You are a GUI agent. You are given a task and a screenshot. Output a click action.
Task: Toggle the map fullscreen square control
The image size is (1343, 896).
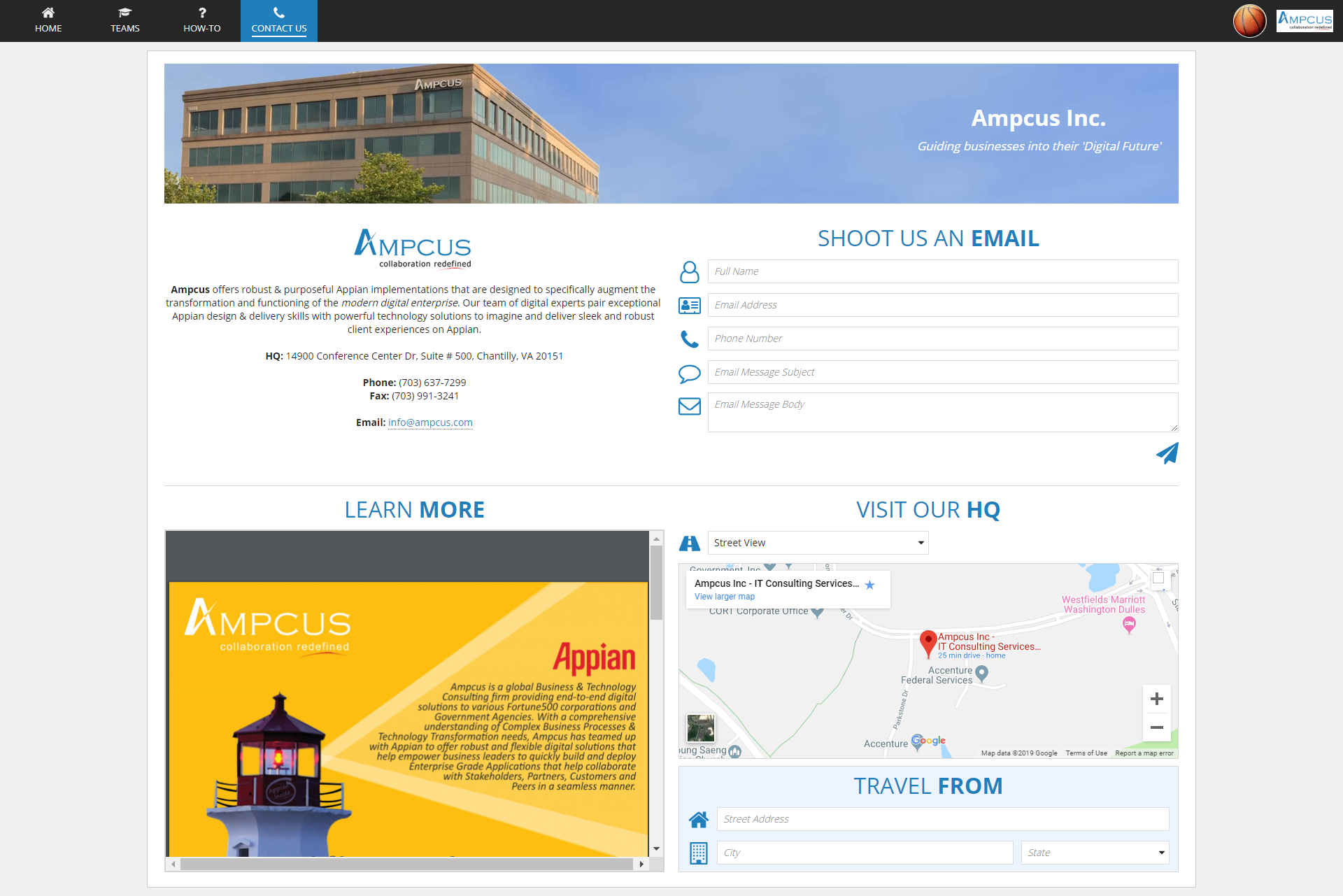1158,578
